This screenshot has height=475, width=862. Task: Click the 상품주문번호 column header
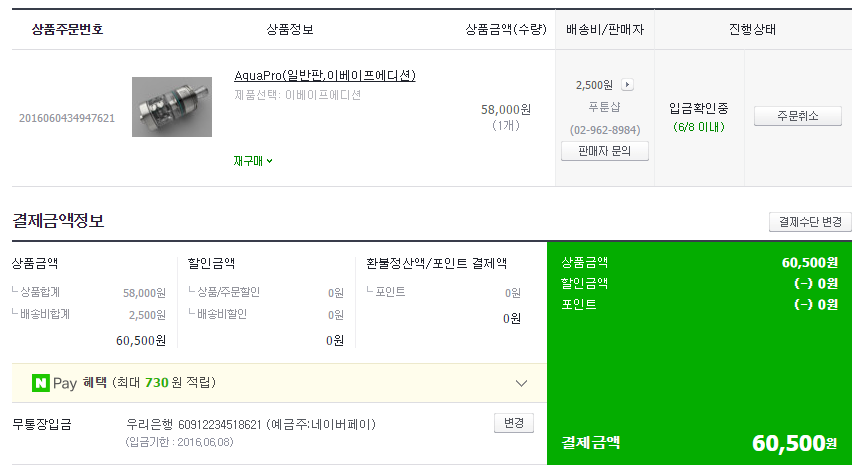tap(67, 29)
